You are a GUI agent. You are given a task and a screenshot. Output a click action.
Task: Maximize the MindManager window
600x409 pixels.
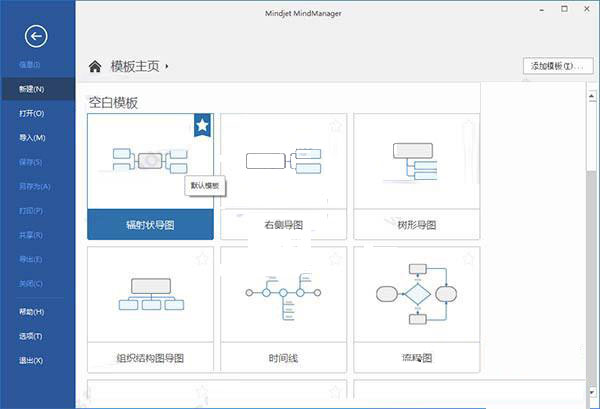[x=564, y=9]
